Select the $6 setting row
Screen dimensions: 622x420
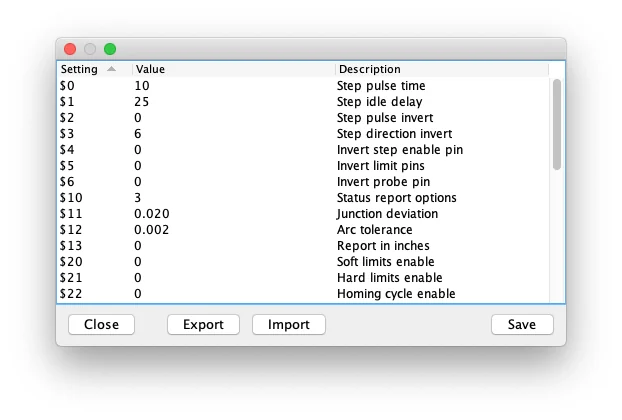(x=303, y=182)
